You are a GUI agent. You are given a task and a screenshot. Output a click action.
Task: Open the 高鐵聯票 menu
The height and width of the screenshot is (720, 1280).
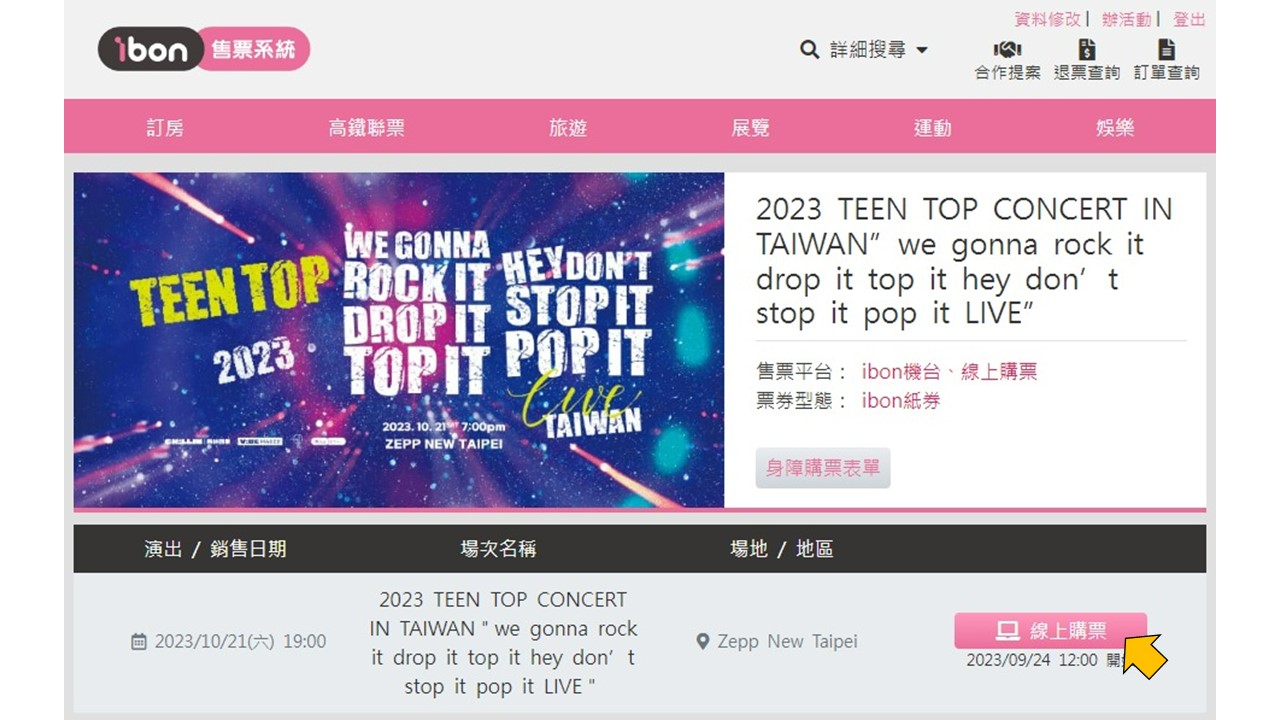click(x=367, y=127)
